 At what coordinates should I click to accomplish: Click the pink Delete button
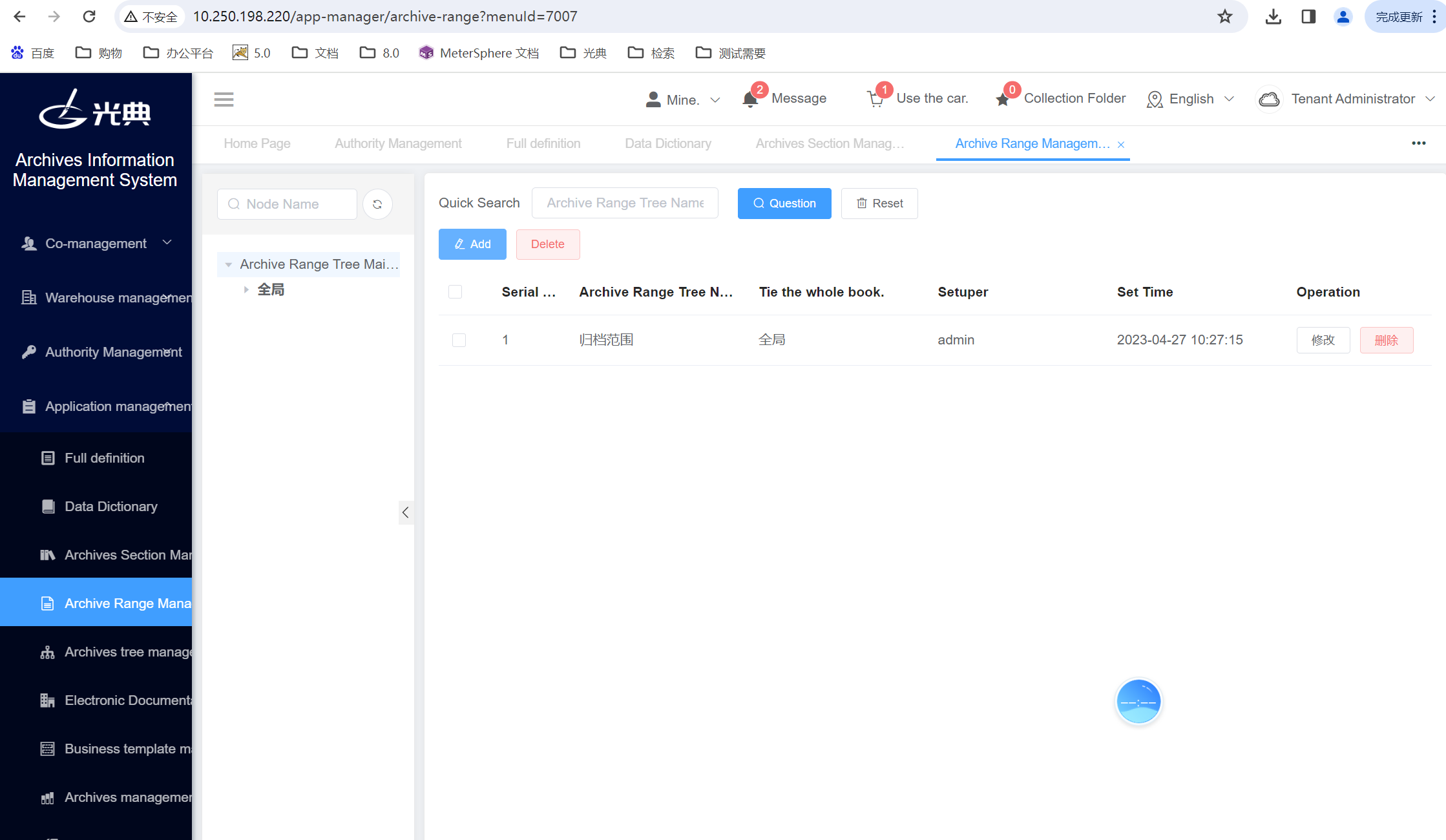click(x=548, y=244)
